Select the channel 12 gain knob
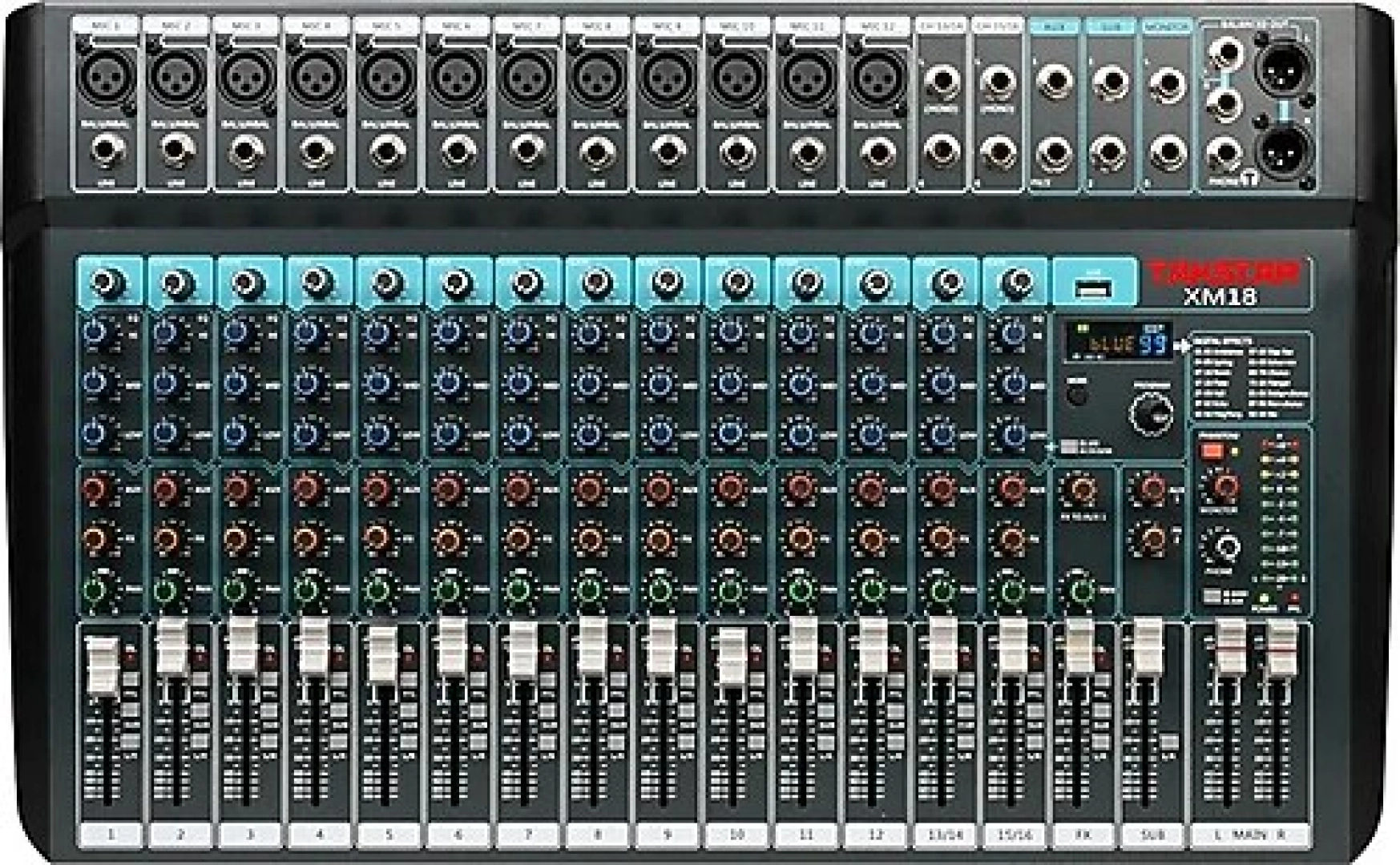Viewport: 1400px width, 865px height. coord(876,282)
